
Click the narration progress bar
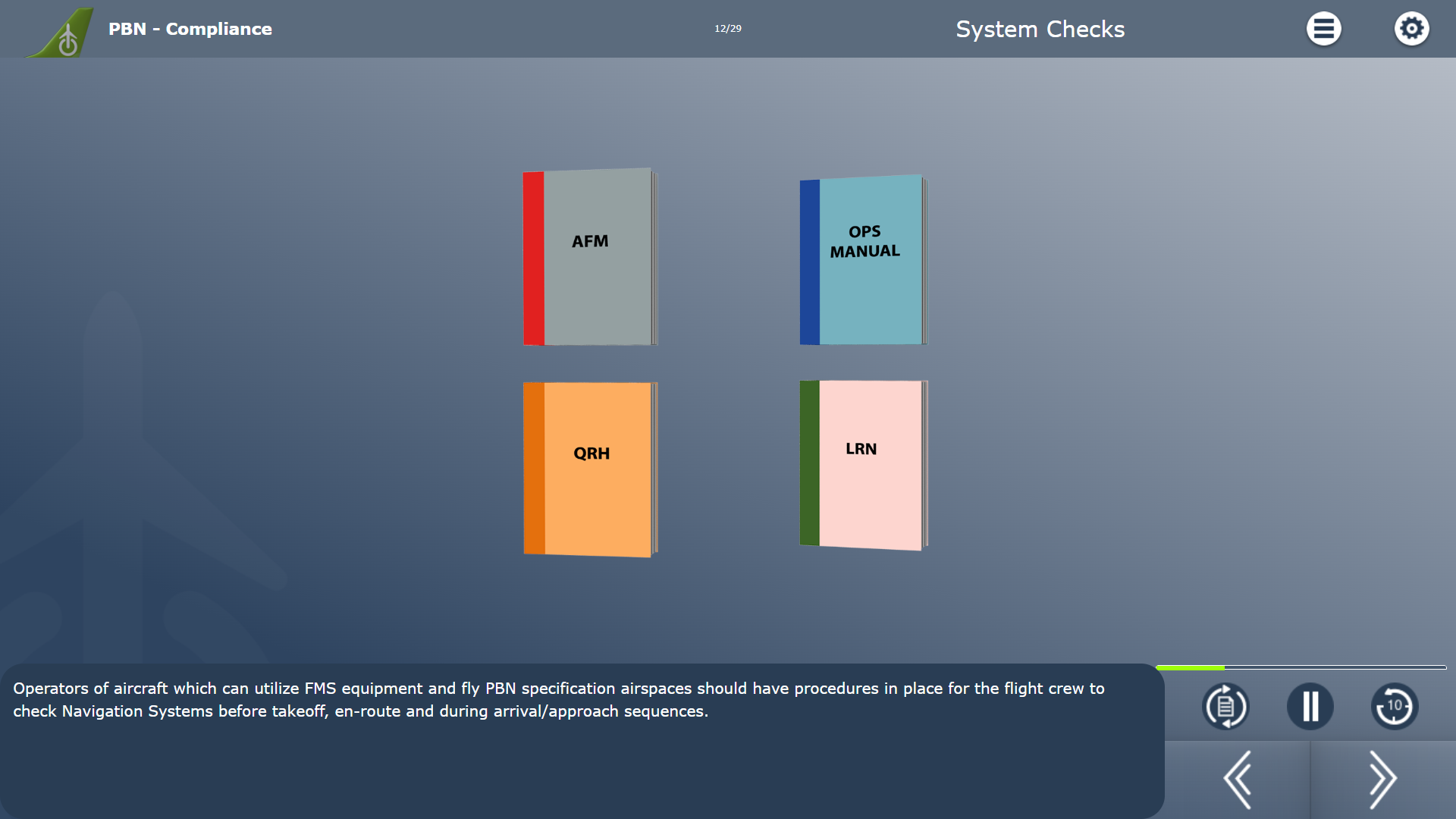pos(1301,667)
